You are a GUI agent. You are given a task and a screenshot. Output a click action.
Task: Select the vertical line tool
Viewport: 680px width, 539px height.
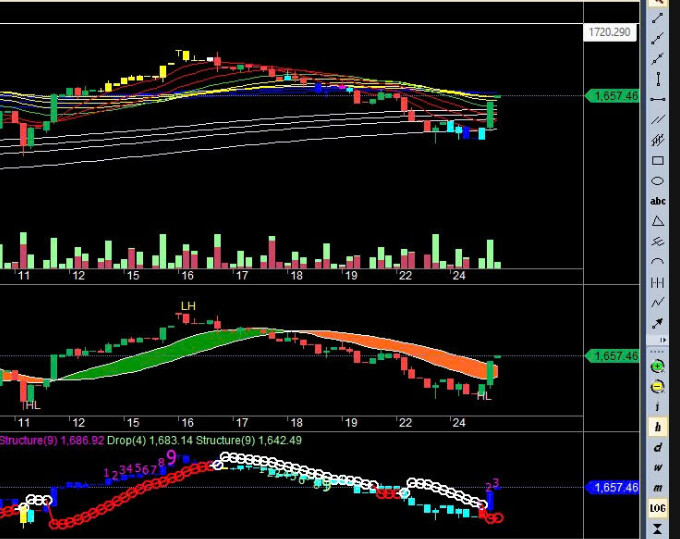[657, 79]
